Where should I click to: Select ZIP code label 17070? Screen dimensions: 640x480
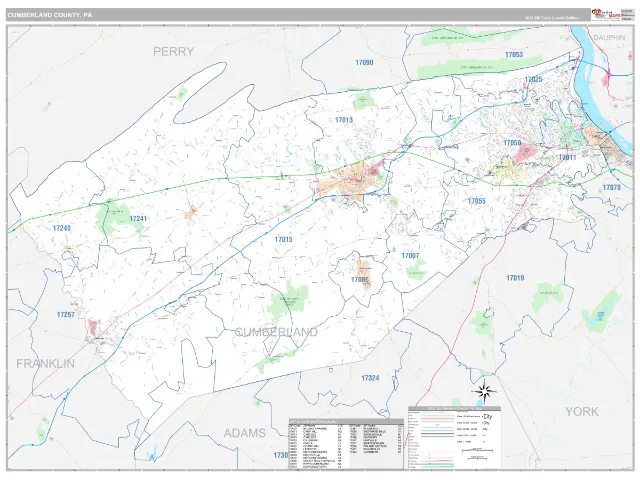611,188
